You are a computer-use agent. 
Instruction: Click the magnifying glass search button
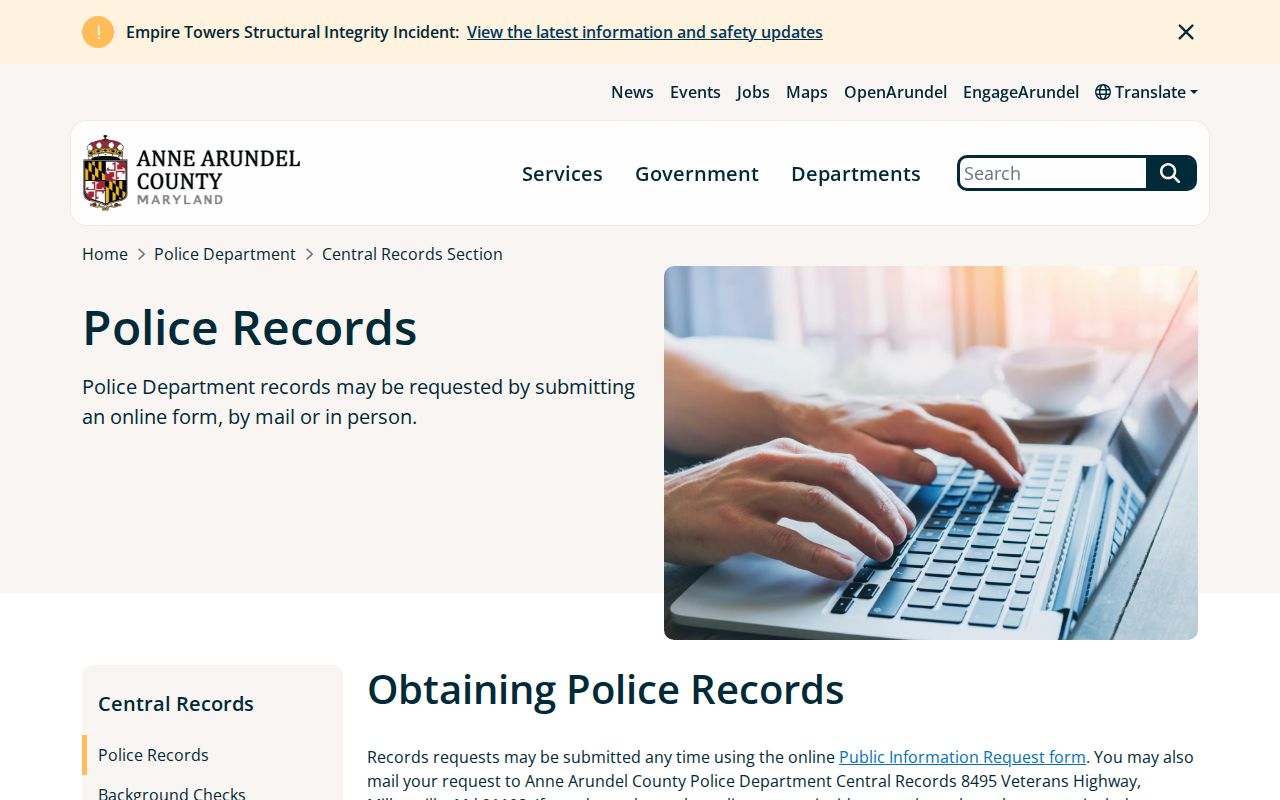pos(1171,173)
